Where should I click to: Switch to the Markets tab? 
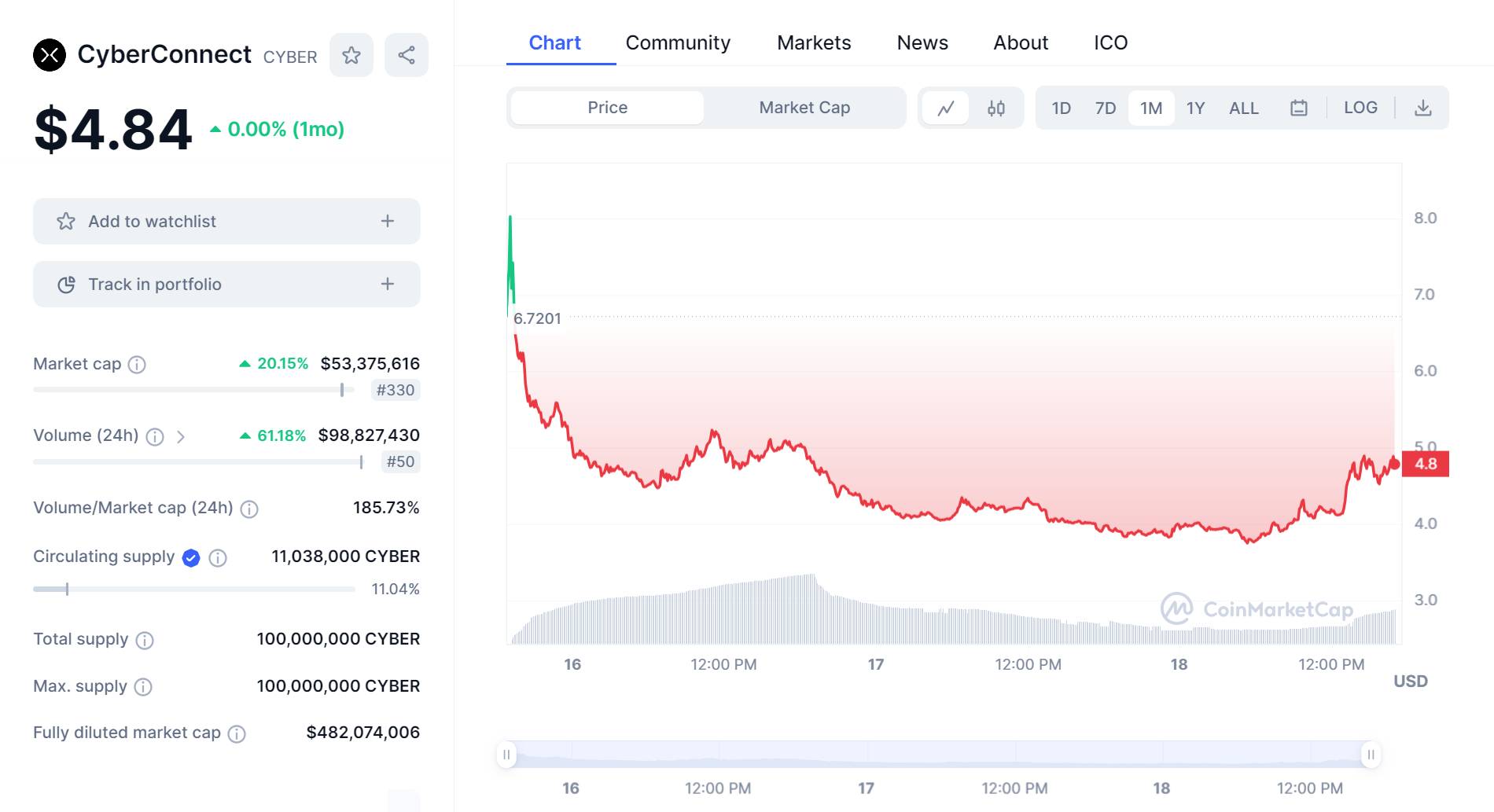(813, 42)
